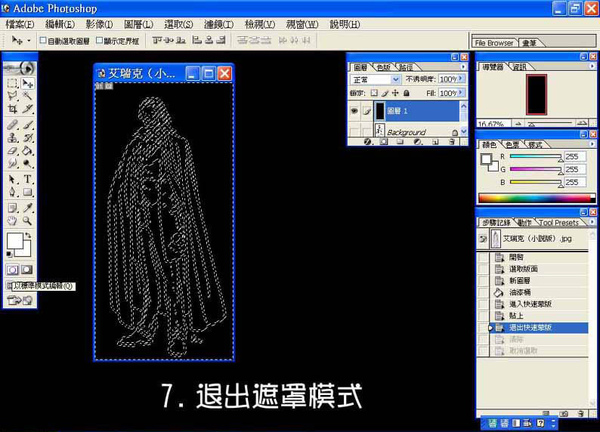
Task: Add layer mask icon in Layers panel
Action: pos(384,142)
